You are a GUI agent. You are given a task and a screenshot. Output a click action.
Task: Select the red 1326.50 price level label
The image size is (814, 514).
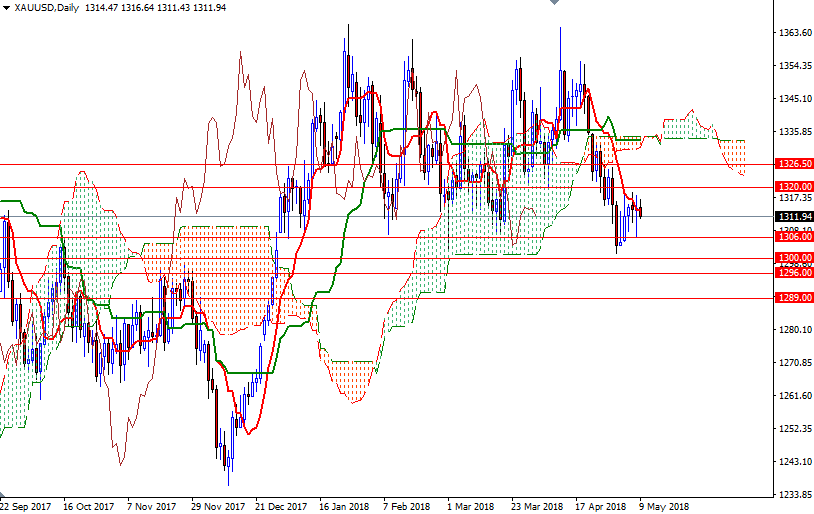[x=793, y=163]
